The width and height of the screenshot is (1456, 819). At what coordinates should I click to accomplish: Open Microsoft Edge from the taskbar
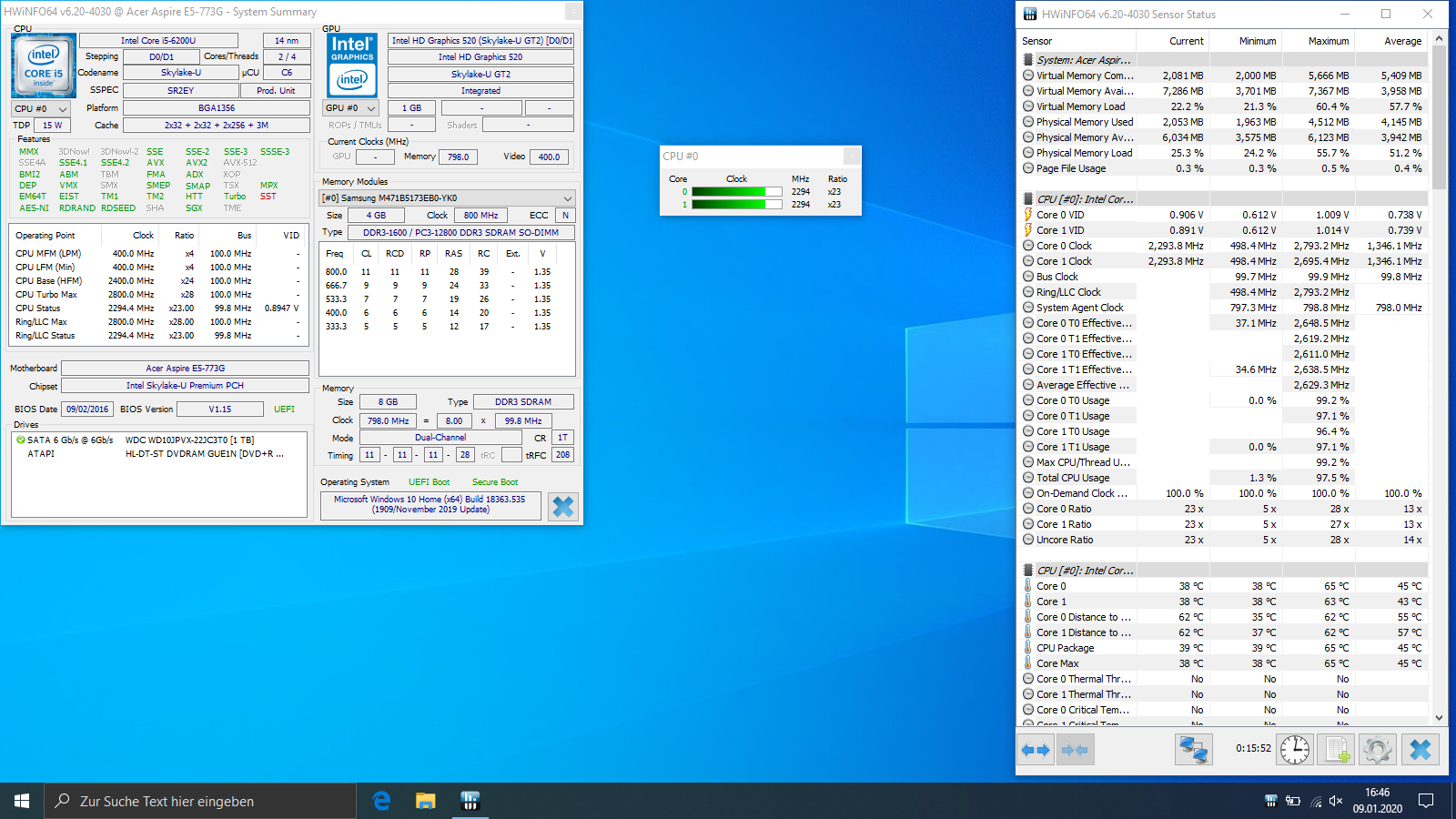pos(382,801)
